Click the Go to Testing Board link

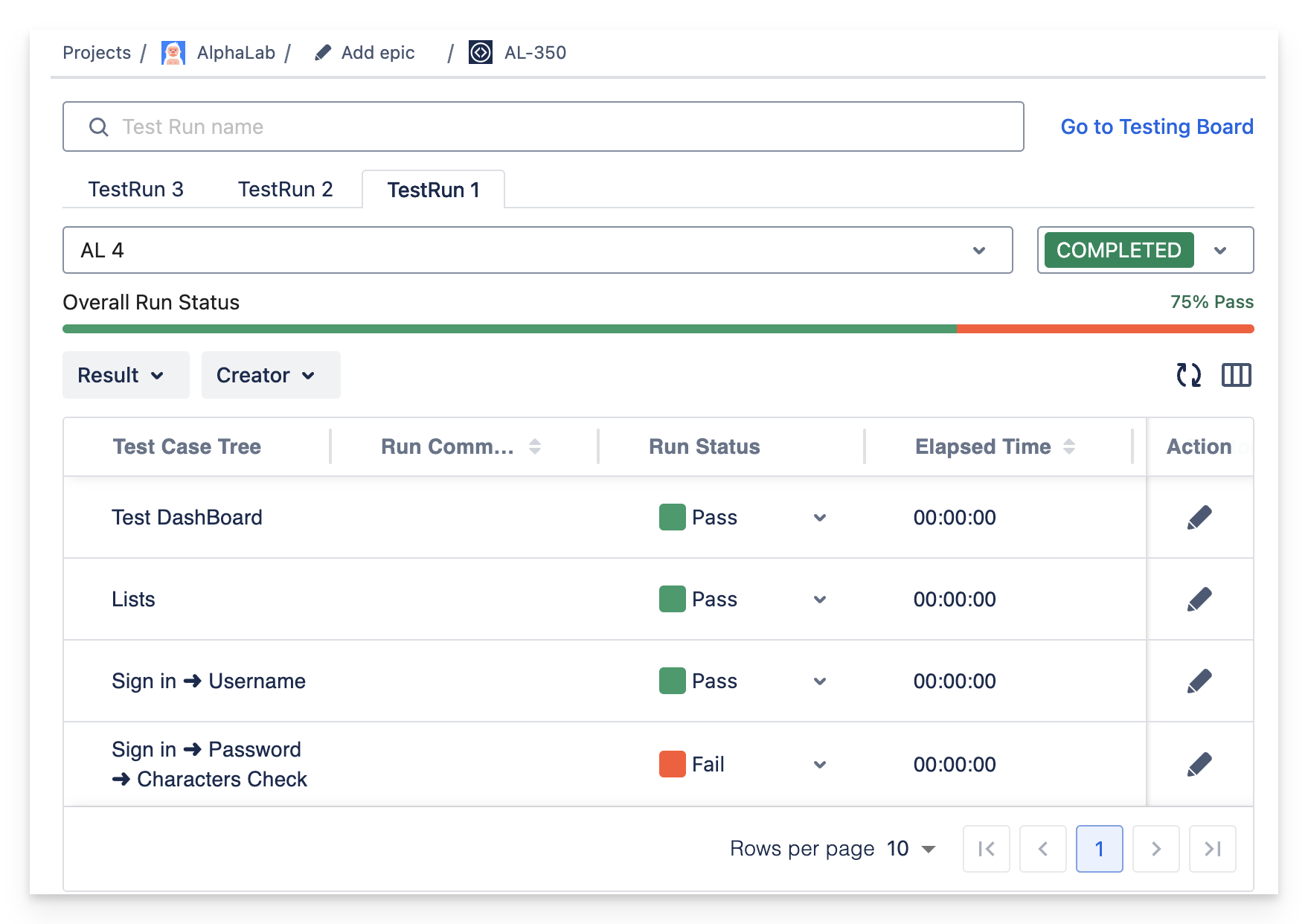(x=1156, y=126)
